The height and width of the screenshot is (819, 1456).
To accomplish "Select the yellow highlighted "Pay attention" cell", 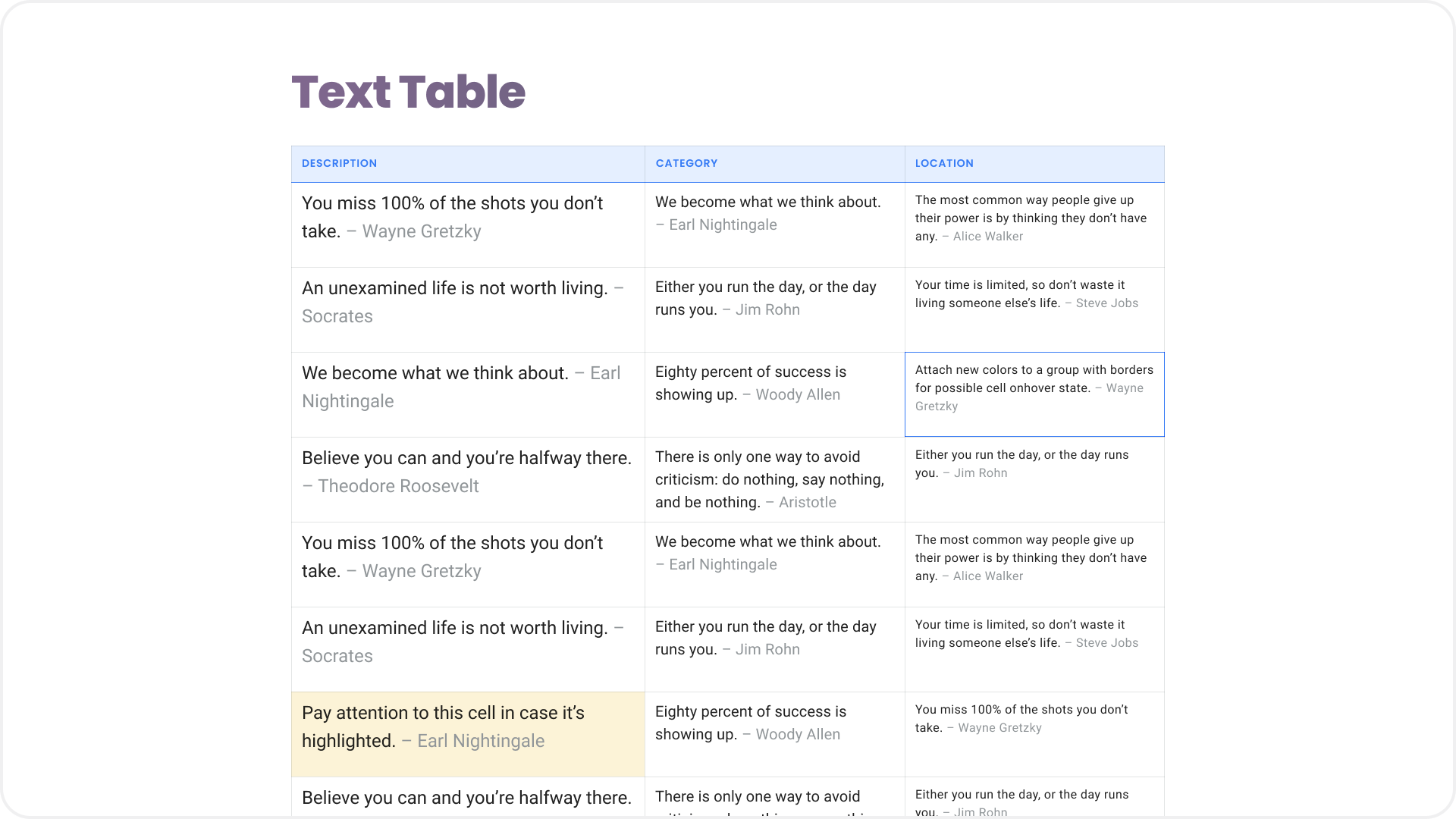I will (467, 733).
